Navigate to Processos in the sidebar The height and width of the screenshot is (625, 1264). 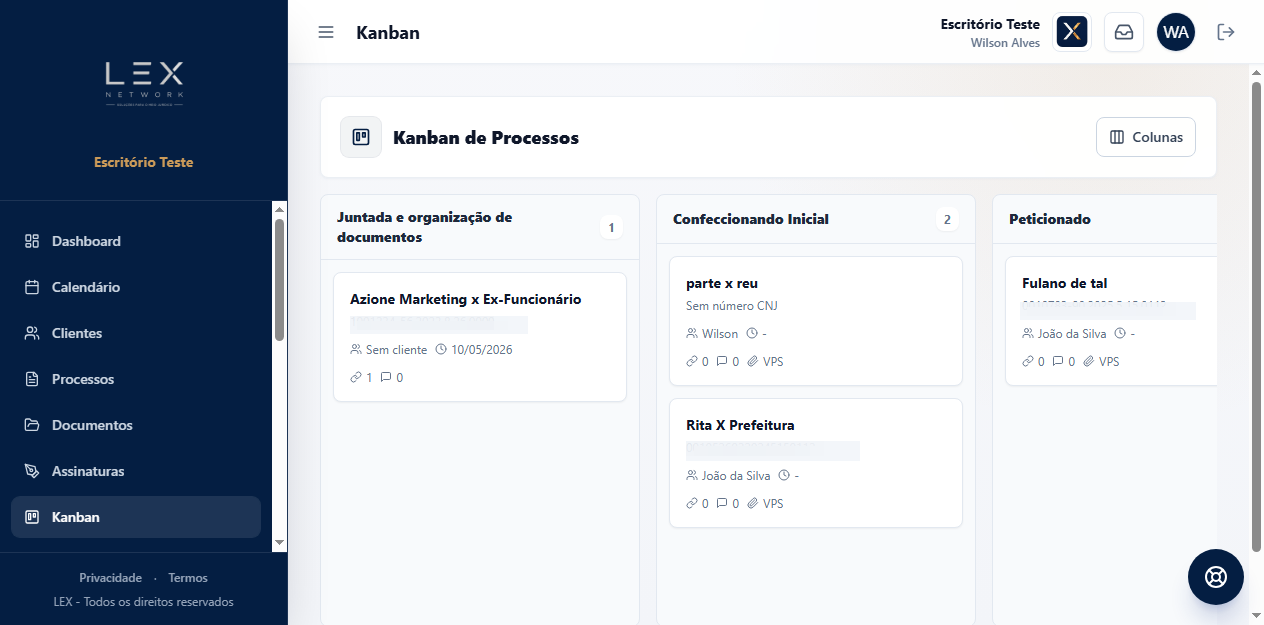coord(136,379)
